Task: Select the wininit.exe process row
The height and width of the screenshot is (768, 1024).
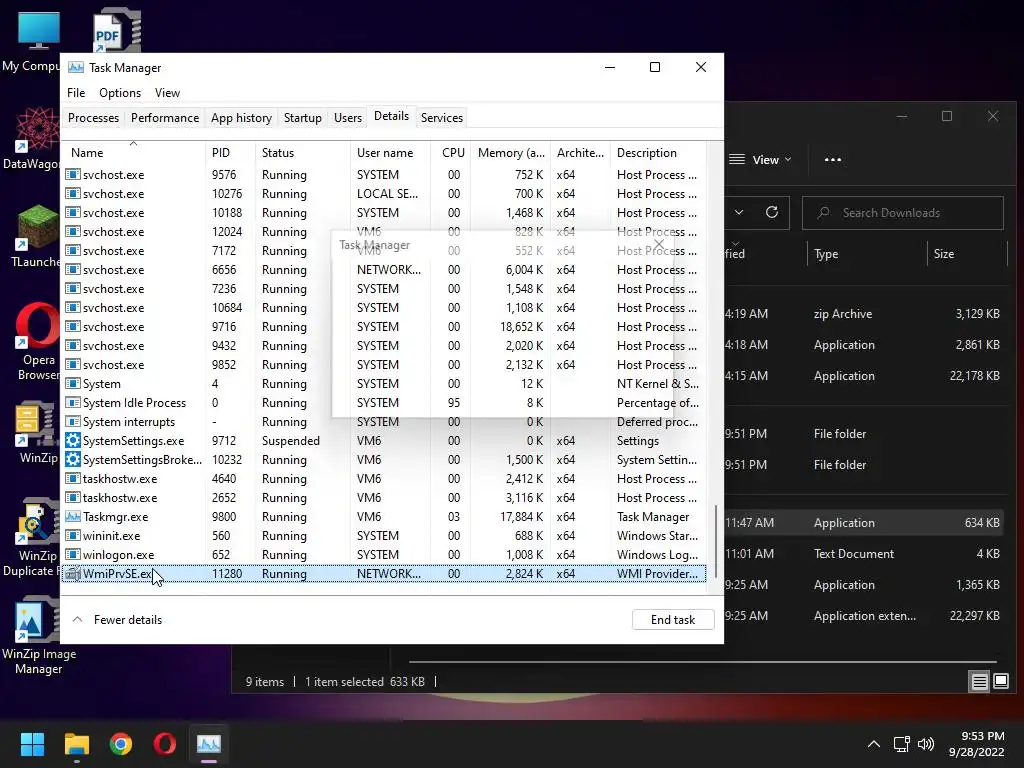Action: [x=384, y=536]
